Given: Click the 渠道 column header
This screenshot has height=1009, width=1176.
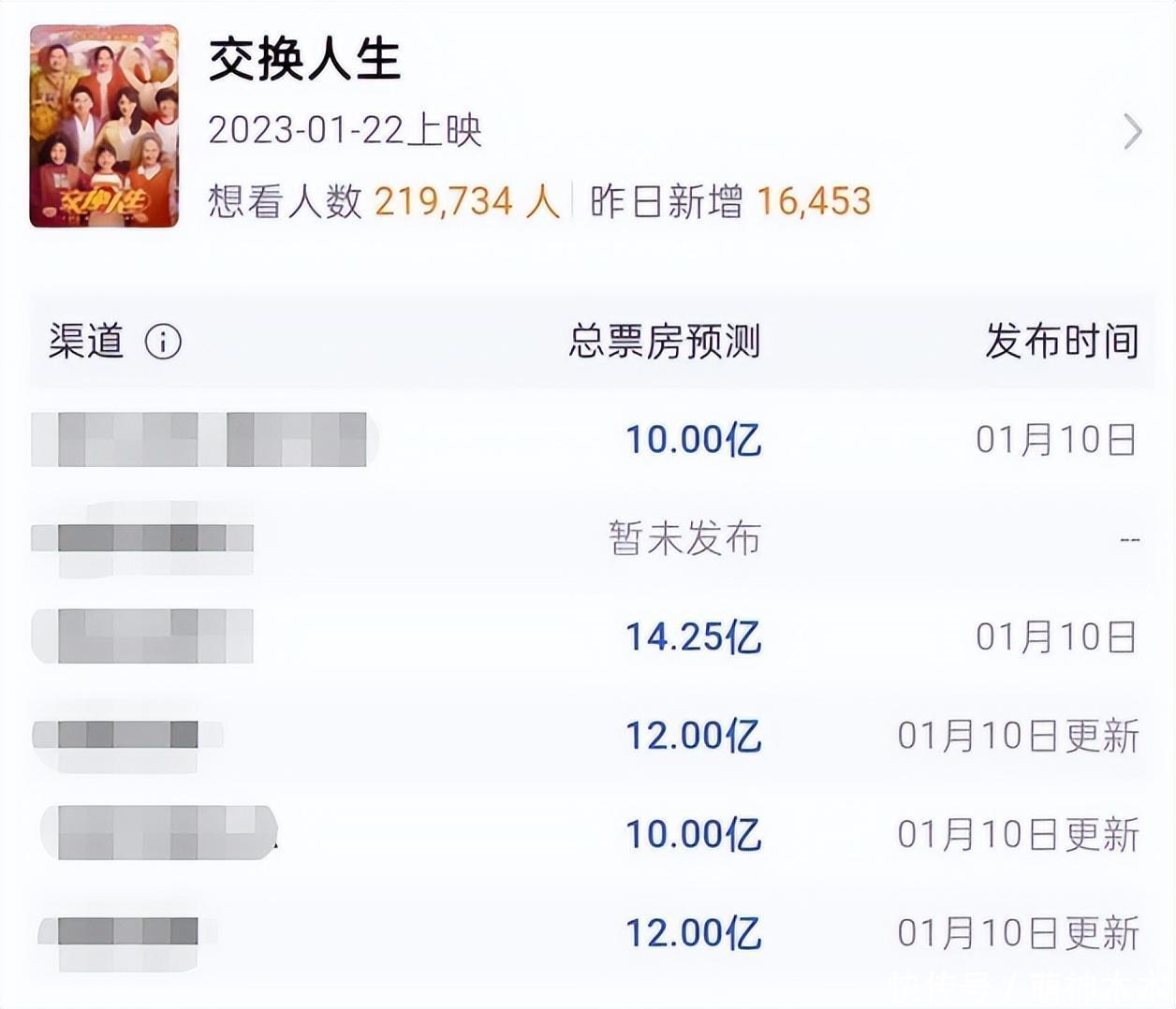Looking at the screenshot, I should pos(86,342).
